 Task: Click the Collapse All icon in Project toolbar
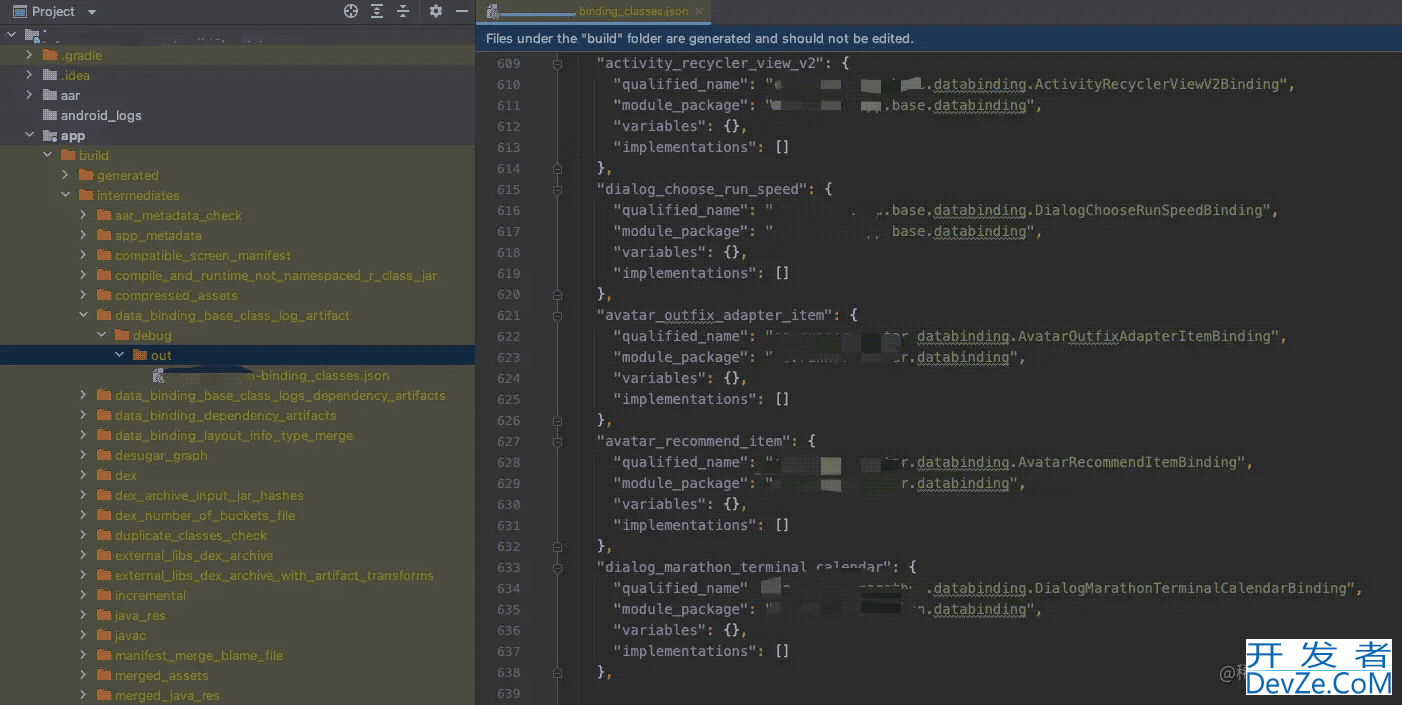[403, 11]
